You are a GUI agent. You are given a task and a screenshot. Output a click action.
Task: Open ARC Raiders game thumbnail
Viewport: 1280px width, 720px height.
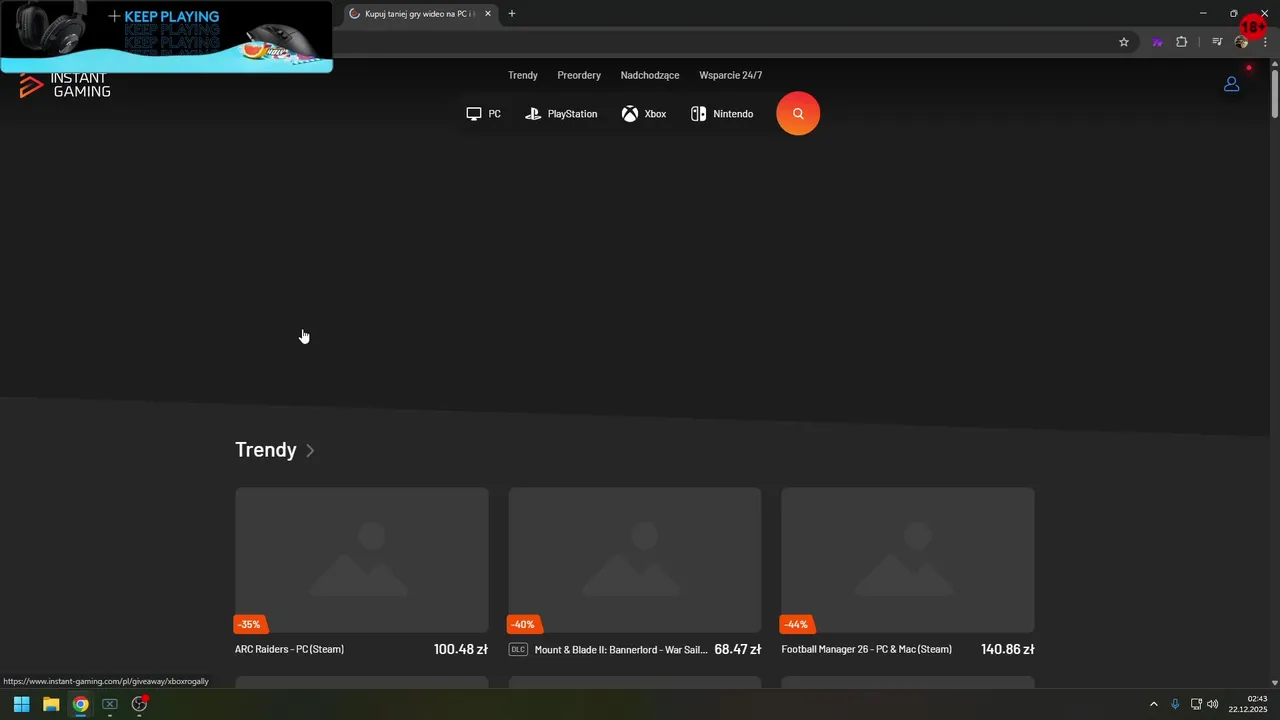tap(362, 560)
